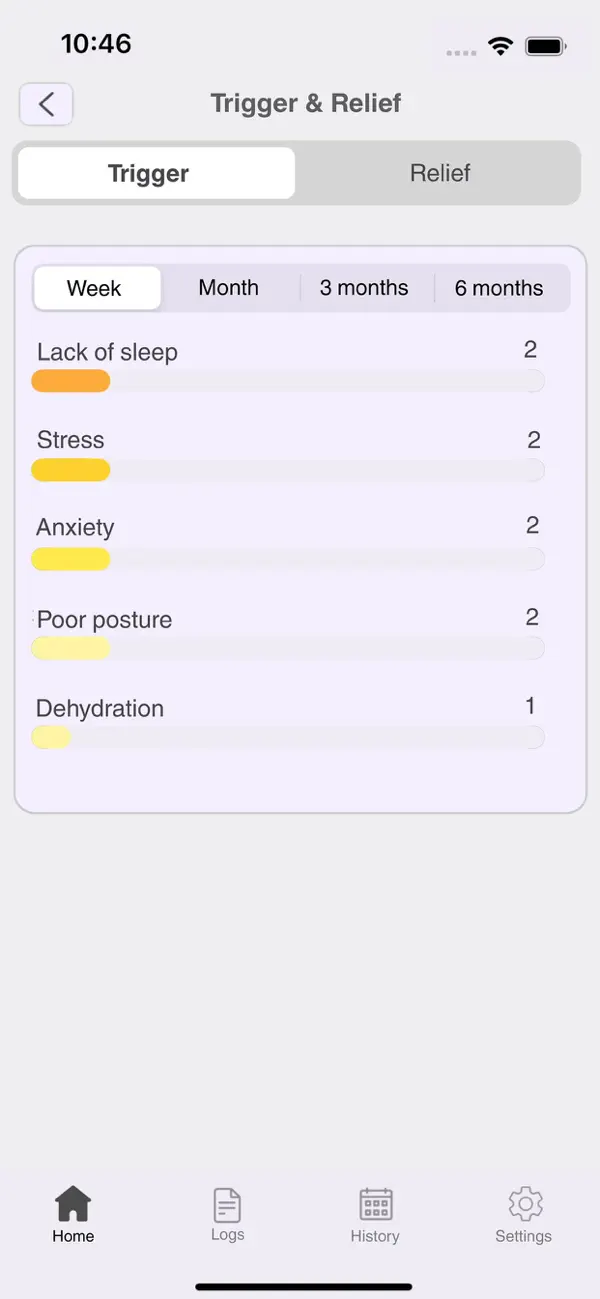Tap the Anxiety trigger label
The image size is (600, 1299).
tap(75, 527)
